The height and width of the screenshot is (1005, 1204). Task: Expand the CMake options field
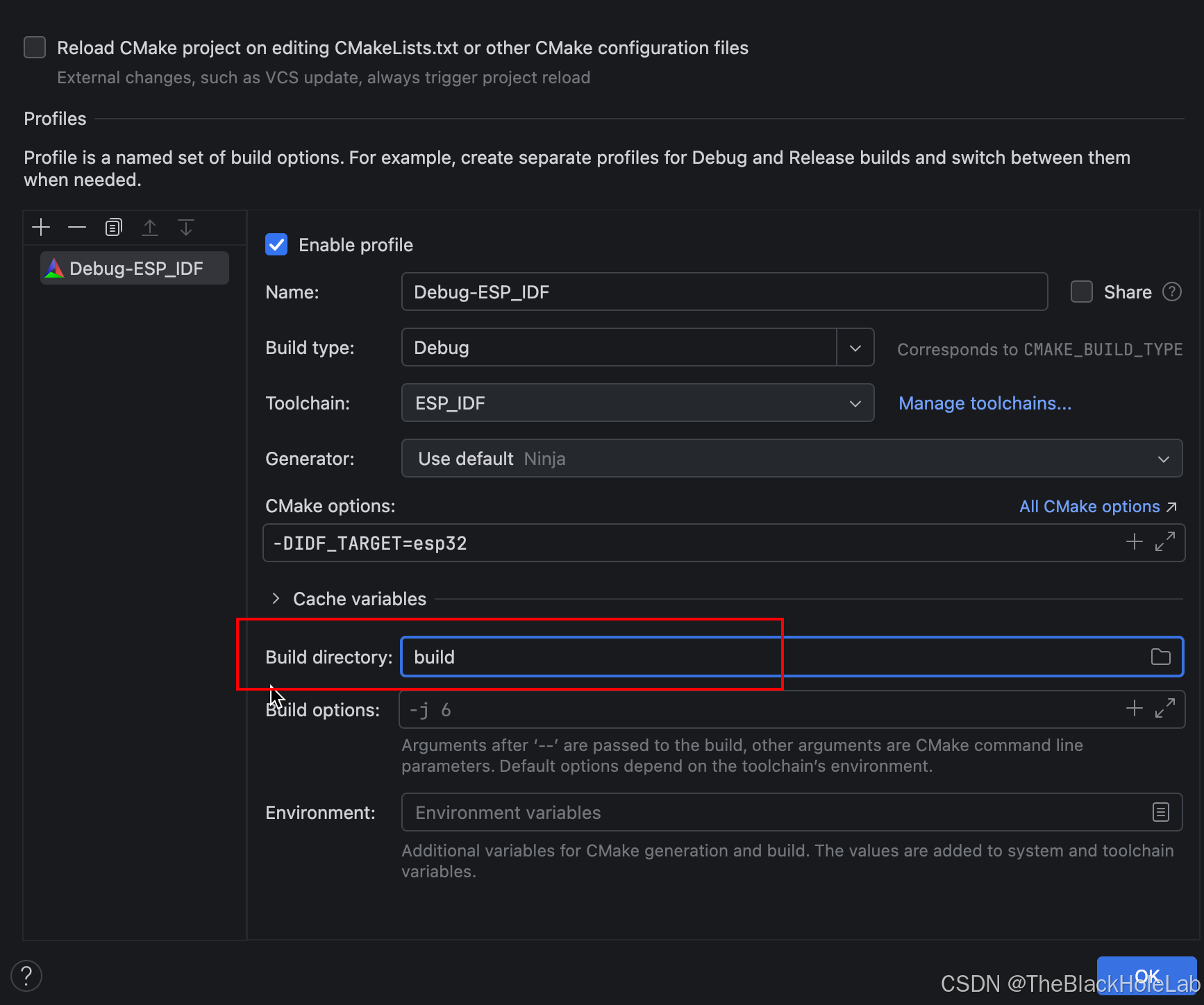click(x=1165, y=542)
